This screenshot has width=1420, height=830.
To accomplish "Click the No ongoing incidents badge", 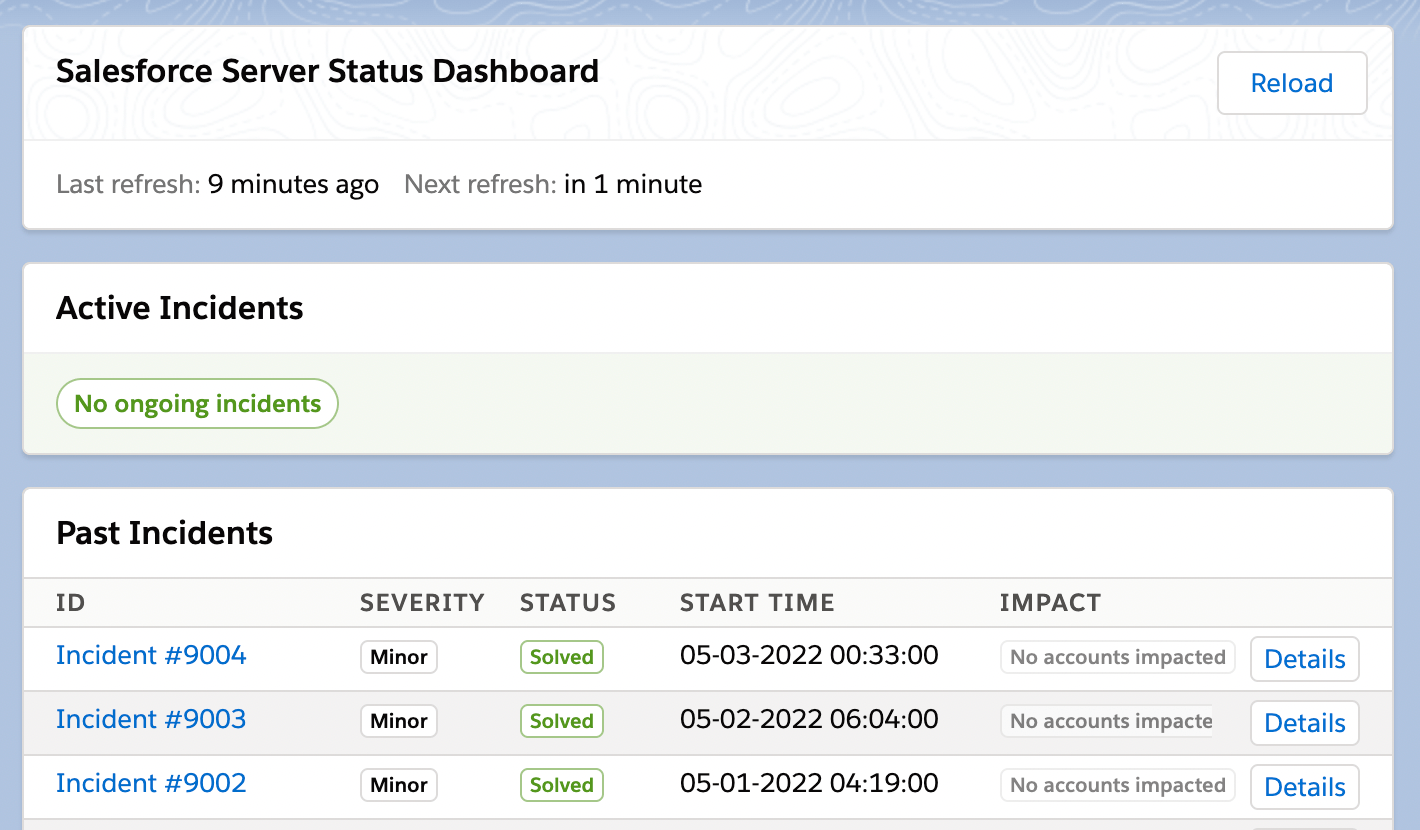I will pyautogui.click(x=198, y=404).
